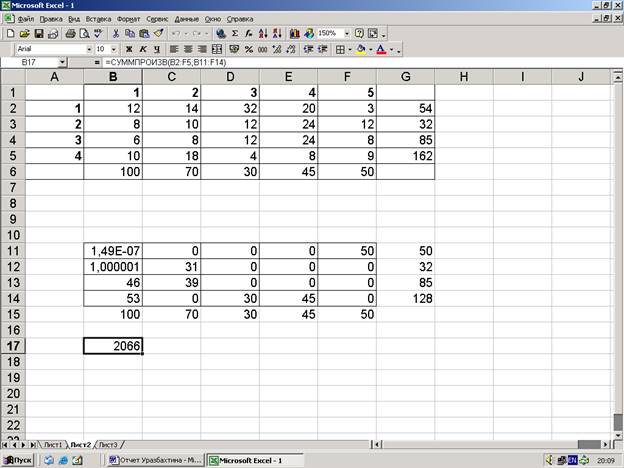Screen dimensions: 624x468
Task: Switch to sheet tab Лист1
Action: (x=53, y=445)
